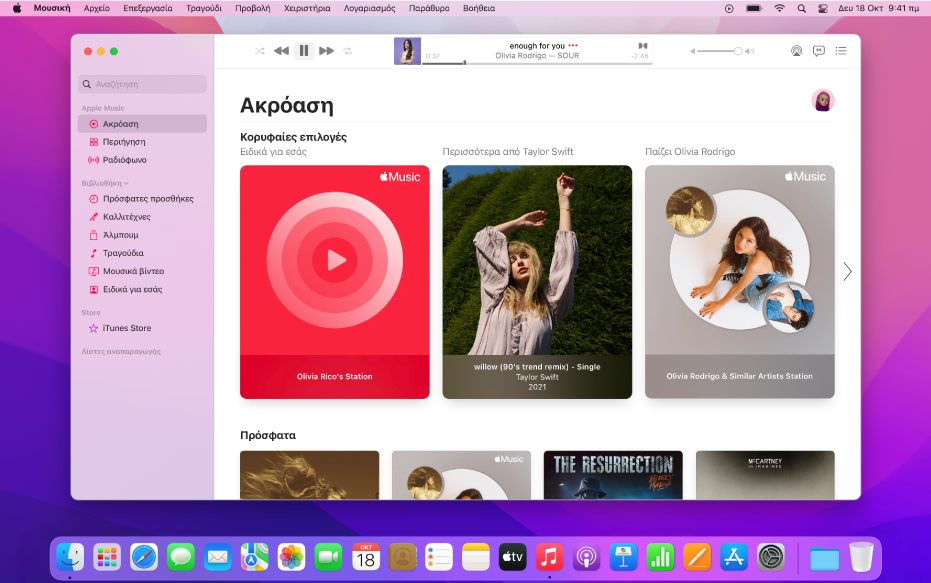This screenshot has width=931, height=583.
Task: Enable repeat mode
Action: (348, 51)
